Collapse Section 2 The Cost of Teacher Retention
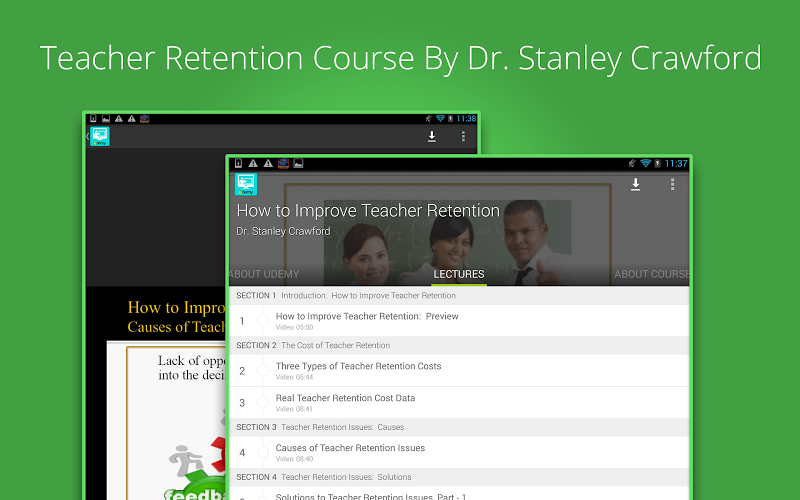 (459, 345)
